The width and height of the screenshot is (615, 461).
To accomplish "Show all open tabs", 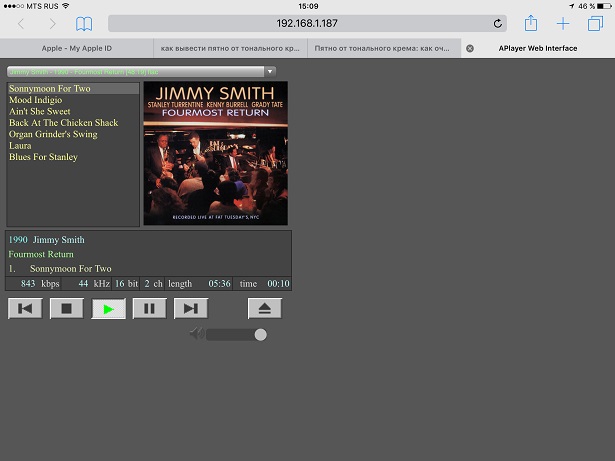I will tap(595, 24).
